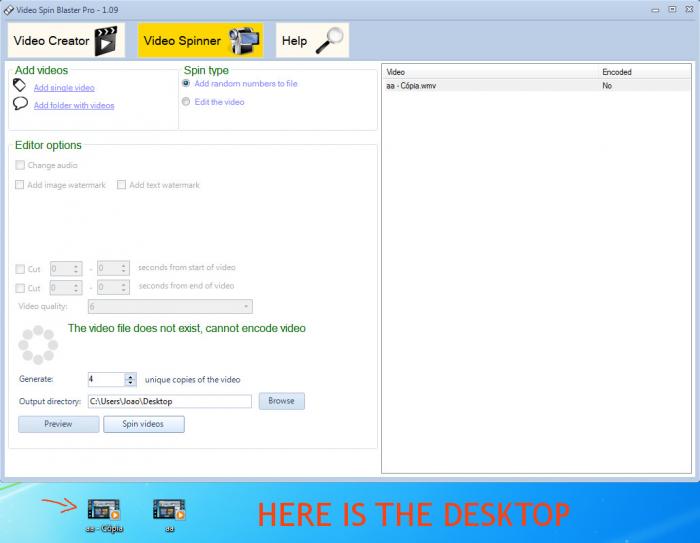Image resolution: width=700 pixels, height=543 pixels.
Task: Check Cut seconds from end of video
Action: click(20, 288)
